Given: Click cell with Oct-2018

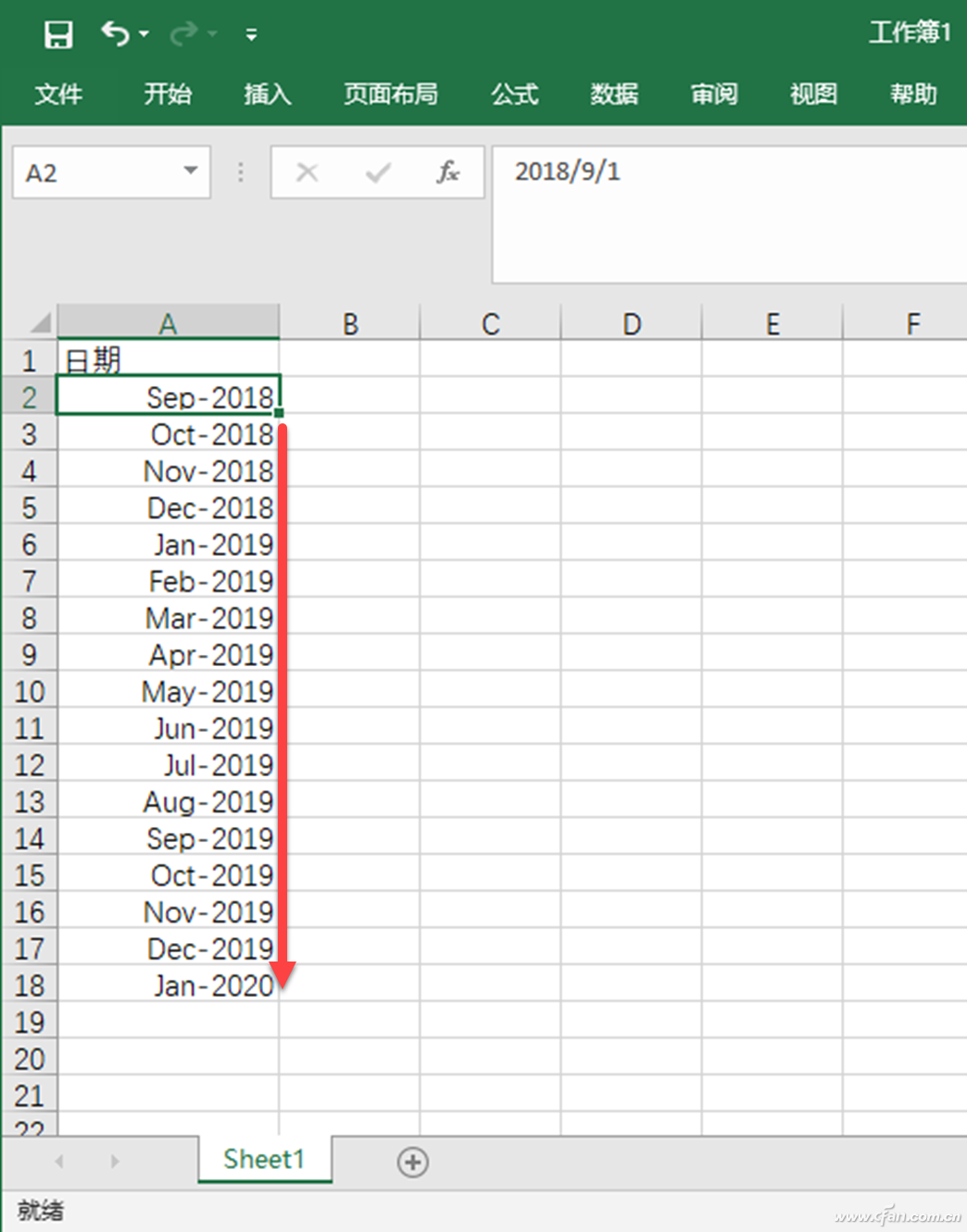Looking at the screenshot, I should pyautogui.click(x=168, y=434).
